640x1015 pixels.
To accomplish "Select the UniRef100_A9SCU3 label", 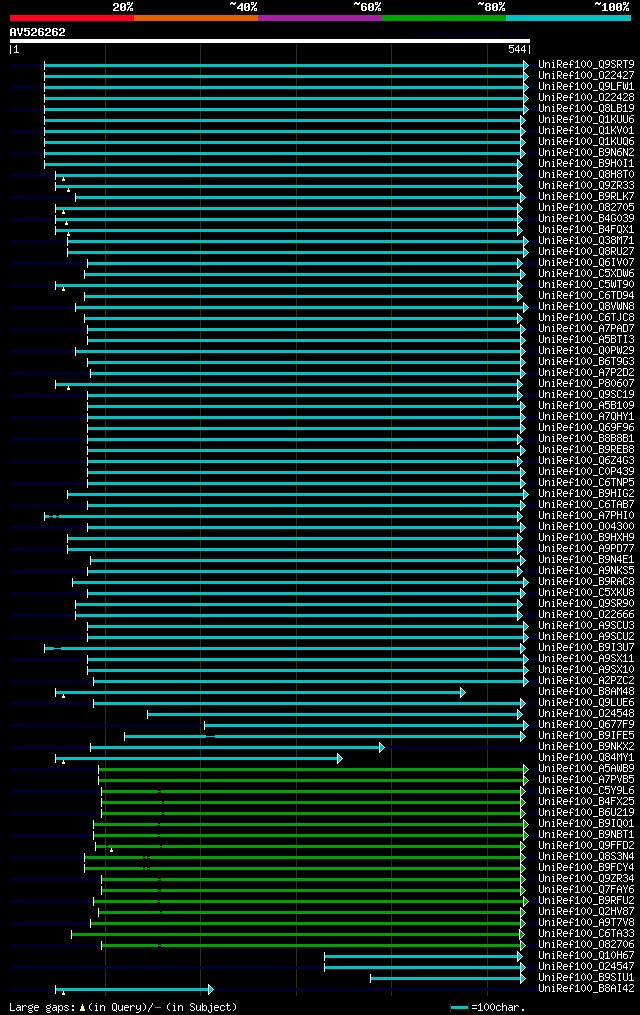I will 586,626.
